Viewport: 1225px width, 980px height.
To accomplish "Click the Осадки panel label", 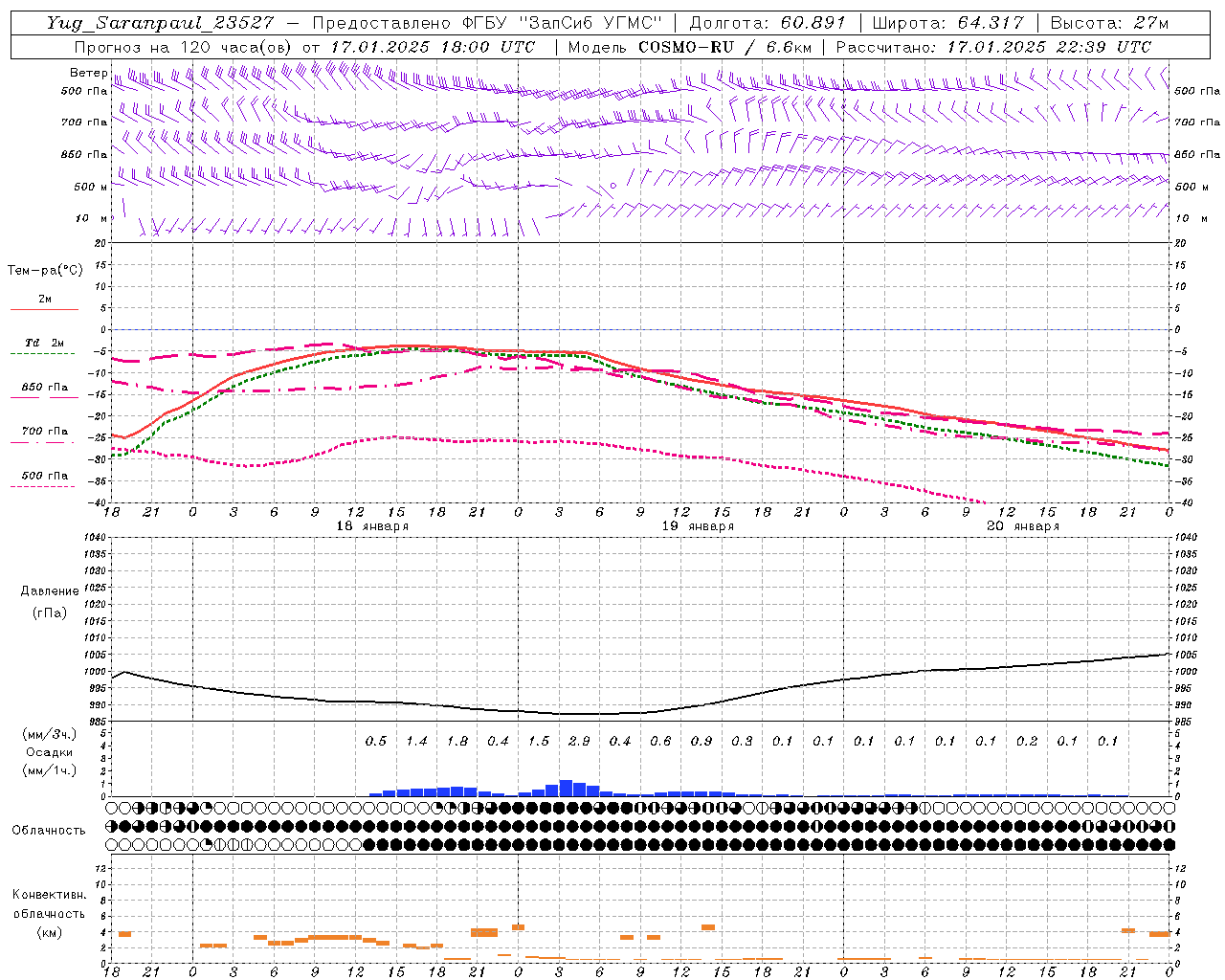I will pyautogui.click(x=49, y=752).
